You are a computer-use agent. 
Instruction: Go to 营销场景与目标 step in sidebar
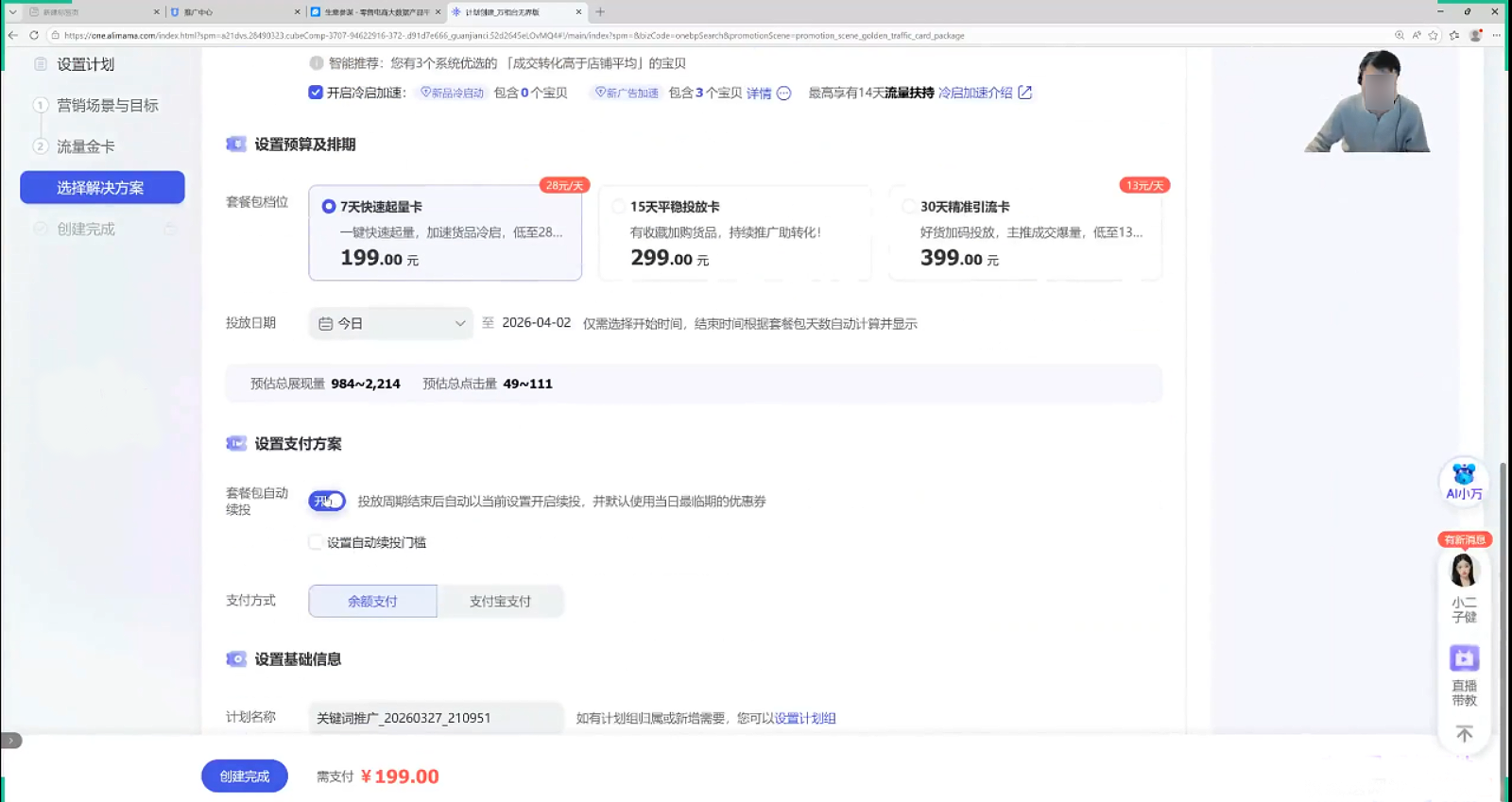107,106
